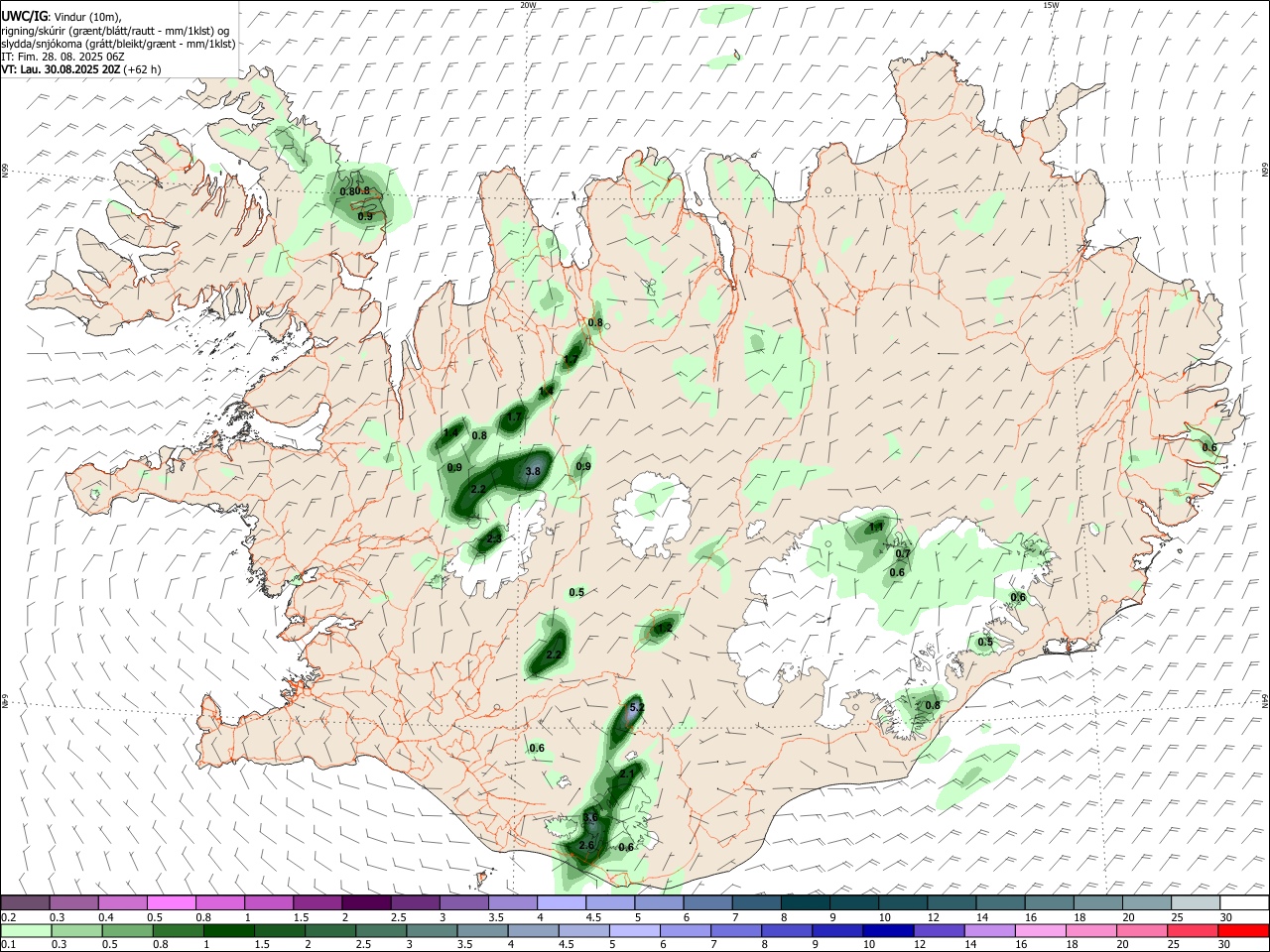This screenshot has width=1270, height=952.
Task: Pick the dull purple snow swatch 0.2–0.3
Action: click(x=26, y=902)
